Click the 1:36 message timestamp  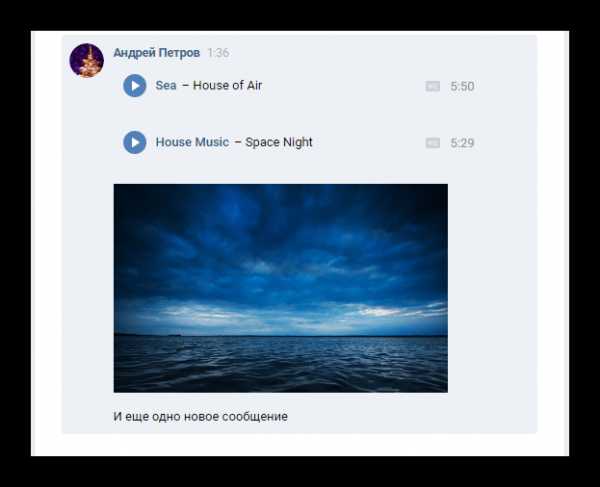(218, 52)
